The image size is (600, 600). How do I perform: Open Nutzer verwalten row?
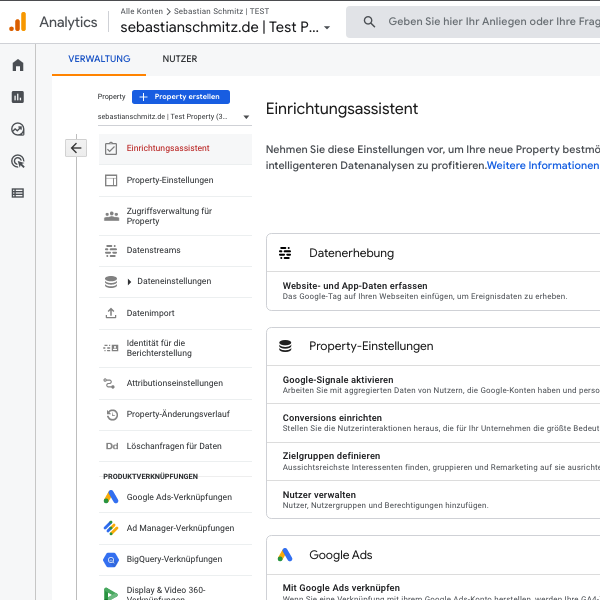pyautogui.click(x=433, y=499)
